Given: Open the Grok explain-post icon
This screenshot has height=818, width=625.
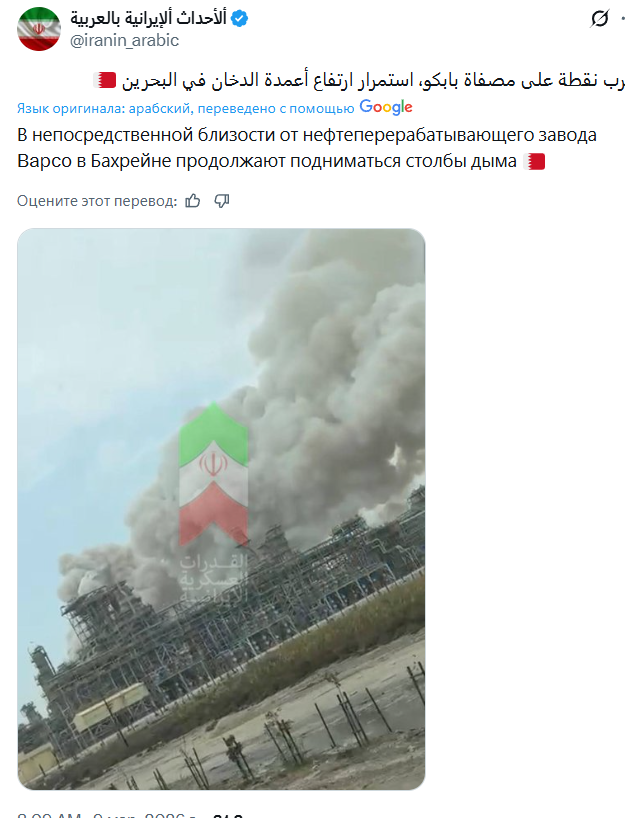Looking at the screenshot, I should (x=599, y=19).
